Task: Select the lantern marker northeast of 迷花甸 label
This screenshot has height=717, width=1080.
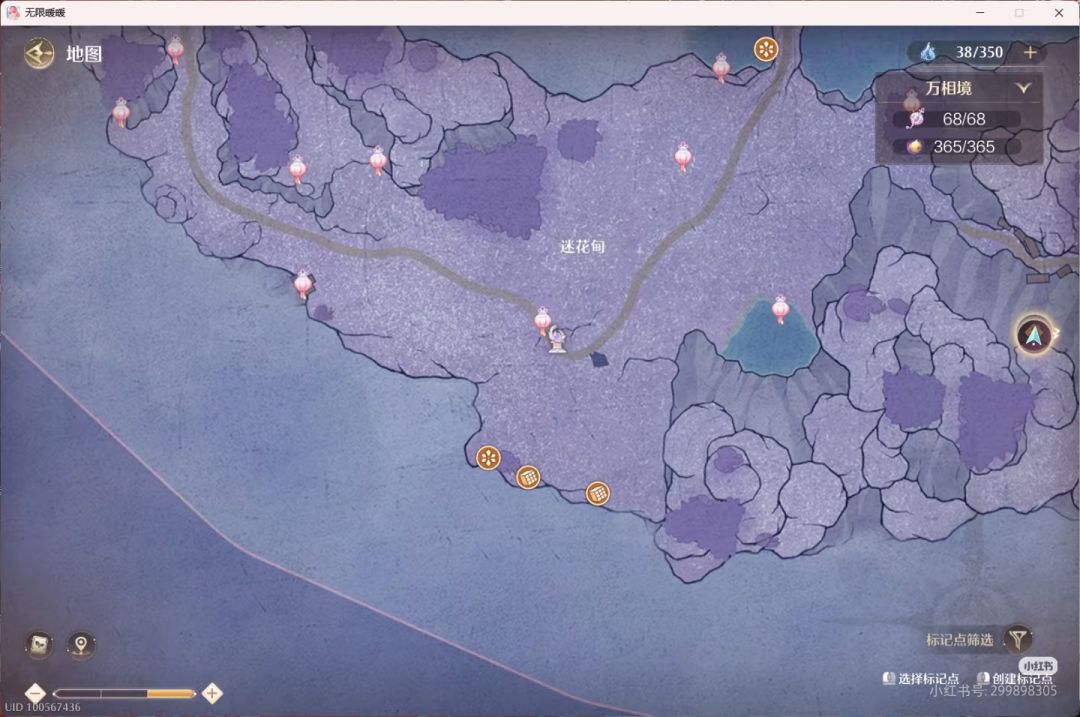Action: click(683, 158)
